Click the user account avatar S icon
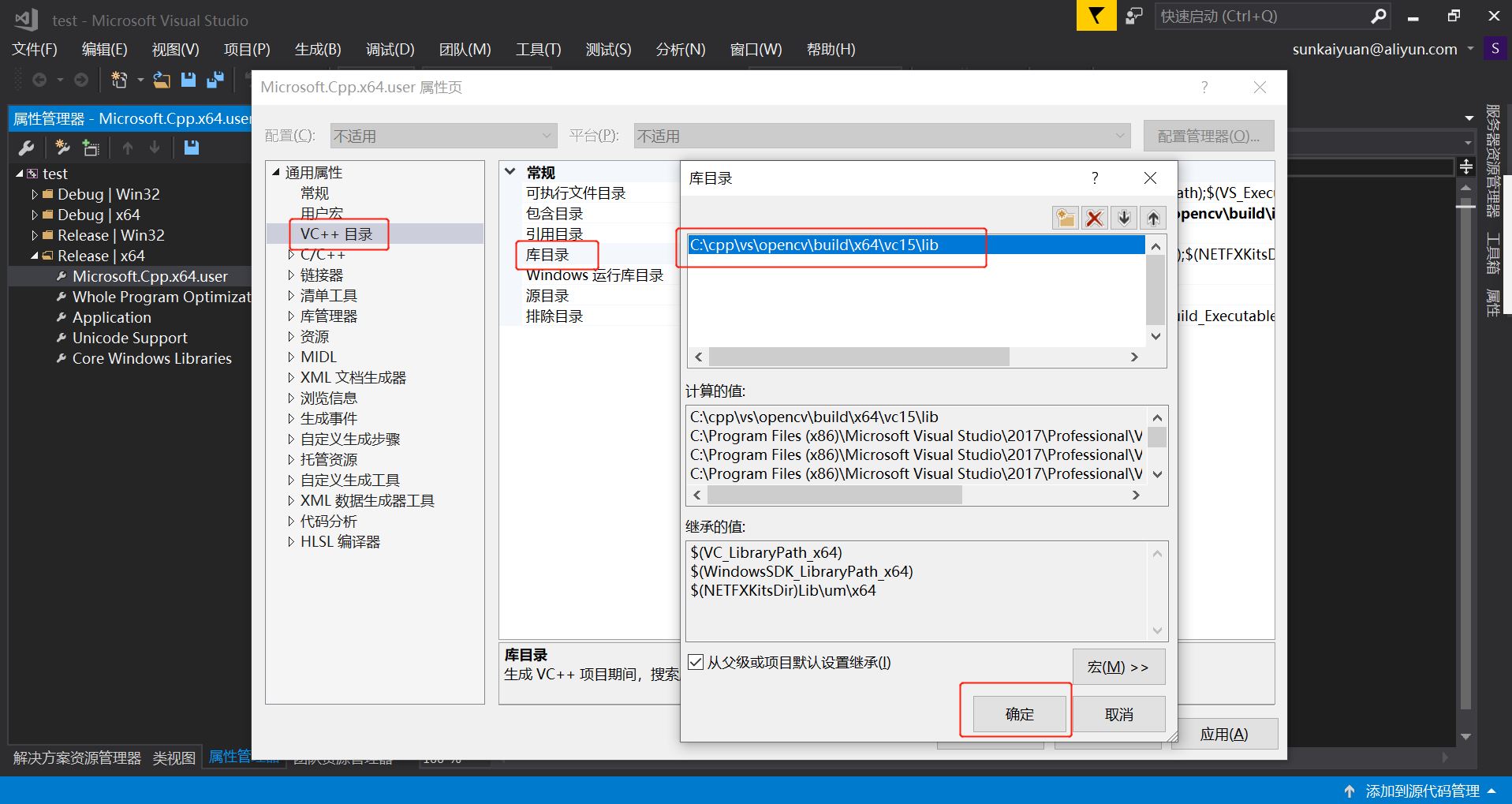The image size is (1512, 804). (x=1495, y=49)
